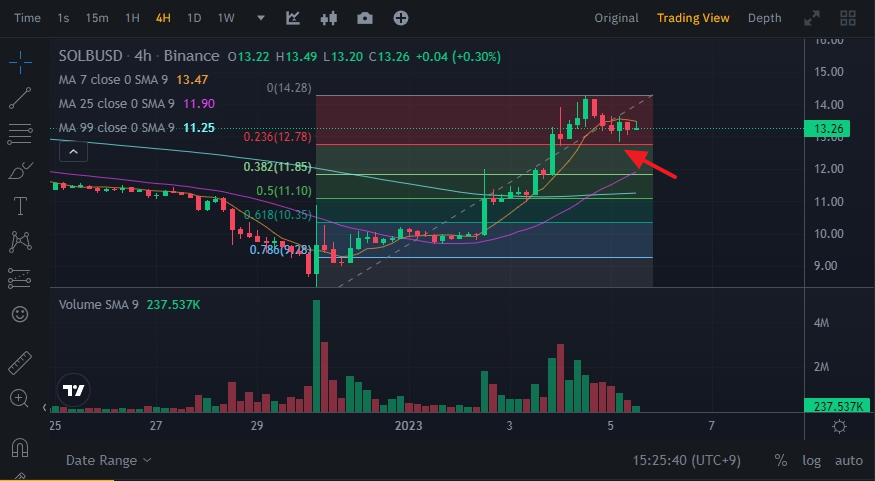Toggle percent scale mode
This screenshot has height=481, width=875.
click(x=780, y=460)
